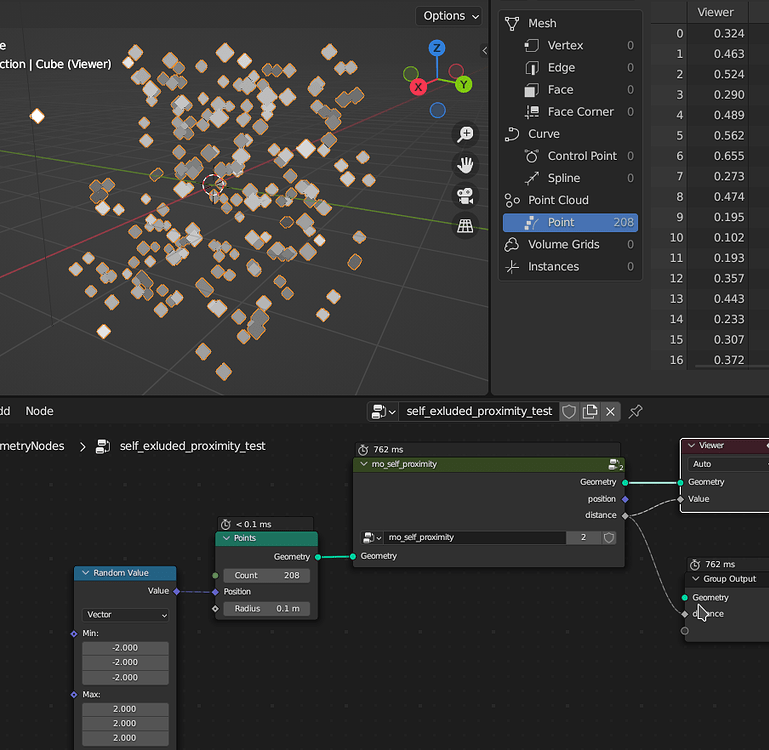Click the group icon on mo_self_proximity header

click(x=615, y=465)
